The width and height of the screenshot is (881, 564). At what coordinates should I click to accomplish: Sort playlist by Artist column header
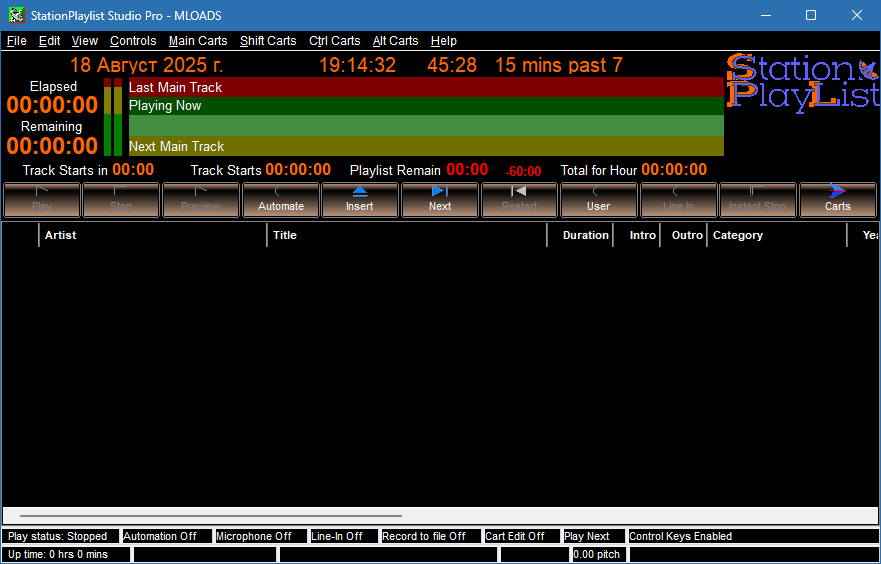[x=152, y=235]
